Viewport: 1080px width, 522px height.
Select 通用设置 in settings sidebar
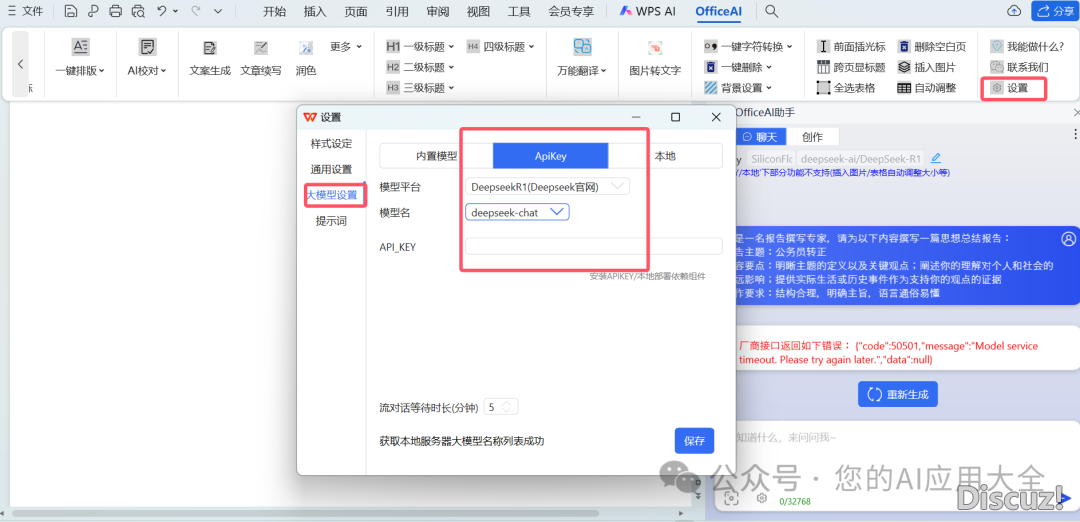point(331,169)
